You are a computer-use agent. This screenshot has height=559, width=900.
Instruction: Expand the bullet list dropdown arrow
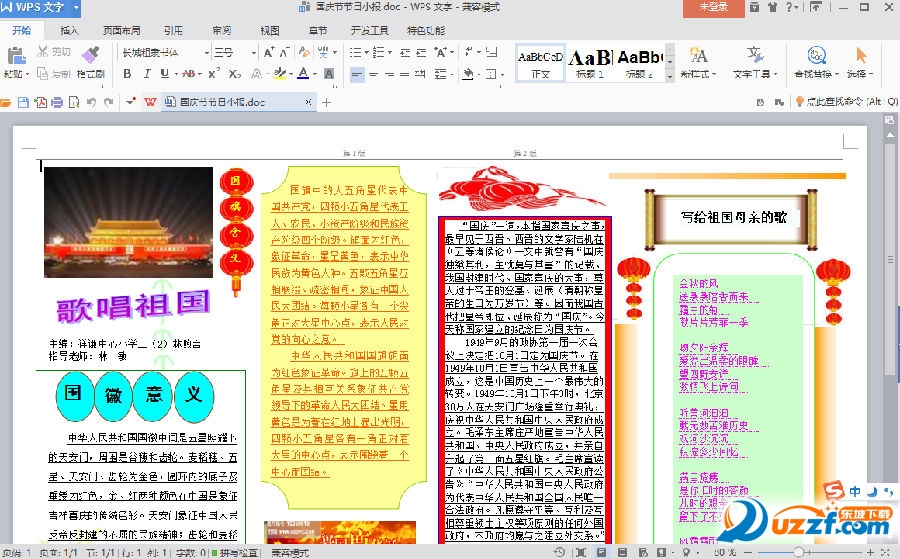366,53
